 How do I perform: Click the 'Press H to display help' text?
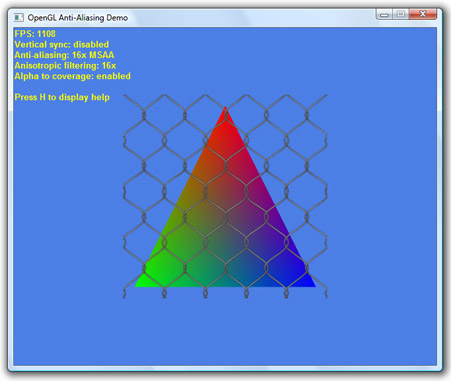tap(62, 97)
